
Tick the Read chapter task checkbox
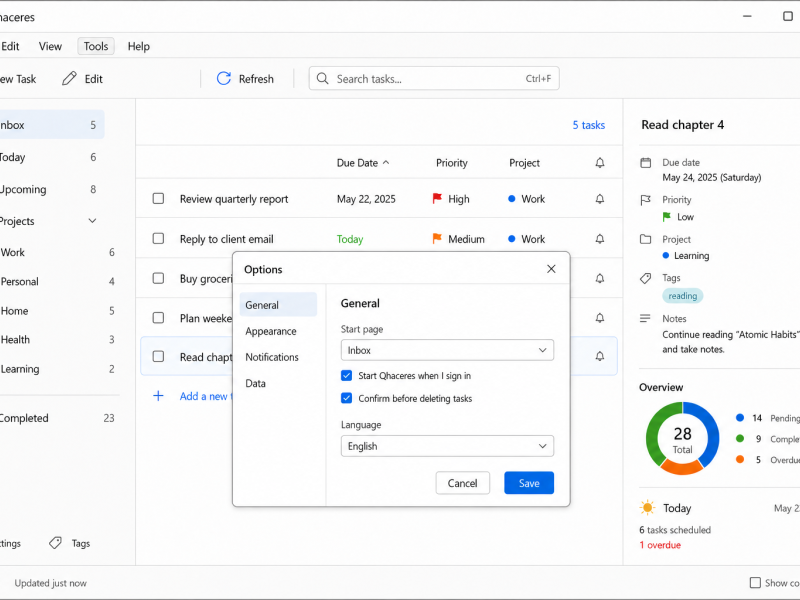tap(158, 356)
